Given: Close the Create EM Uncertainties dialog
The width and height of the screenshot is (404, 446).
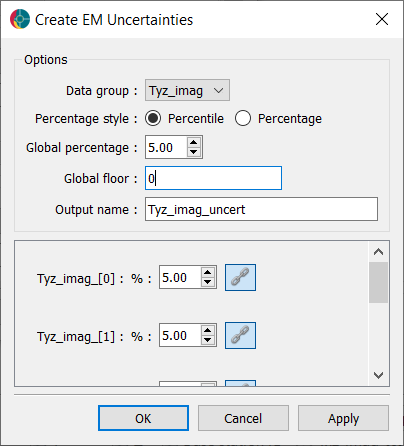Looking at the screenshot, I should (x=382, y=19).
